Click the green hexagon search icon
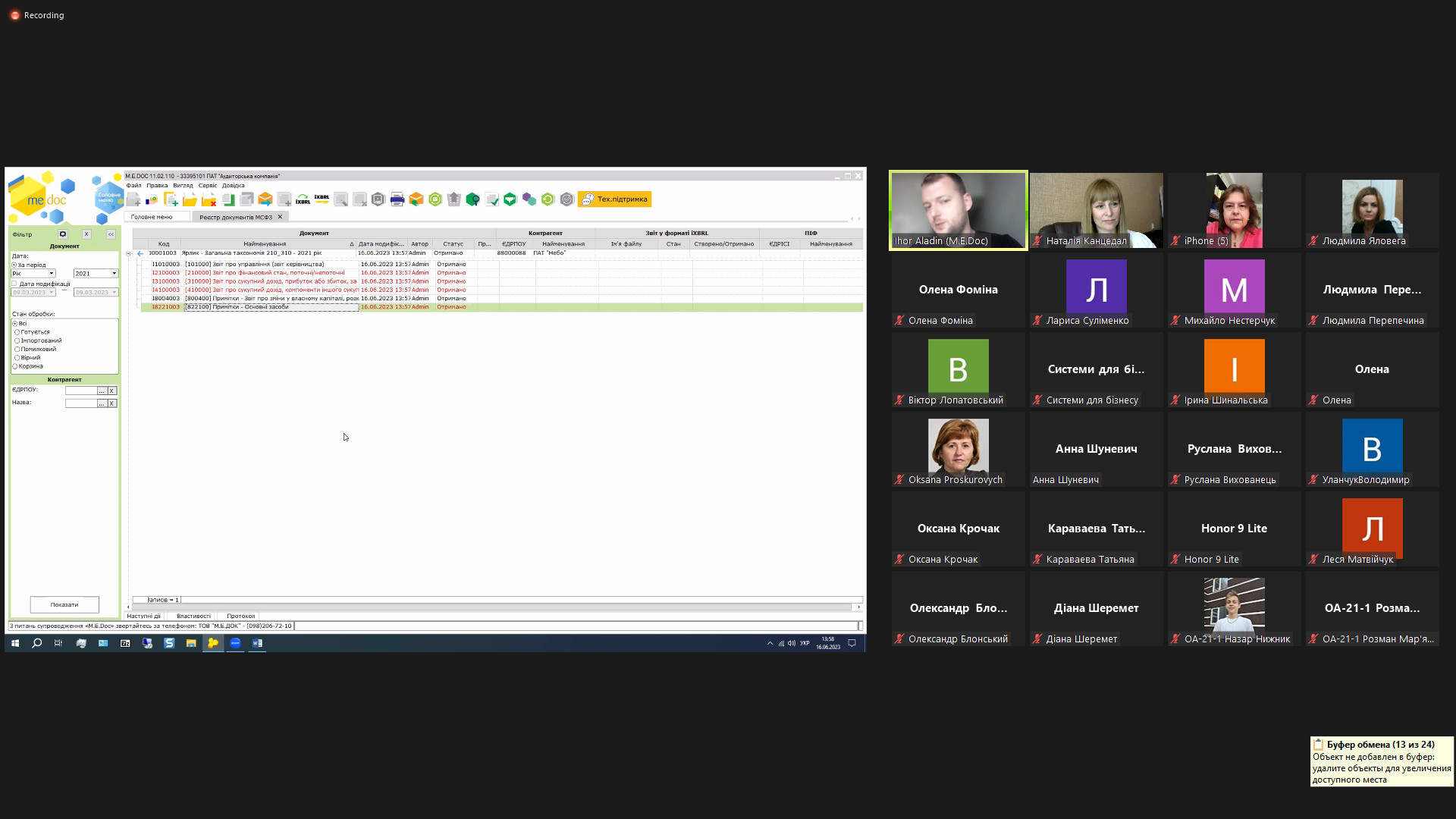Screen dimensions: 1456x819 [x=472, y=199]
